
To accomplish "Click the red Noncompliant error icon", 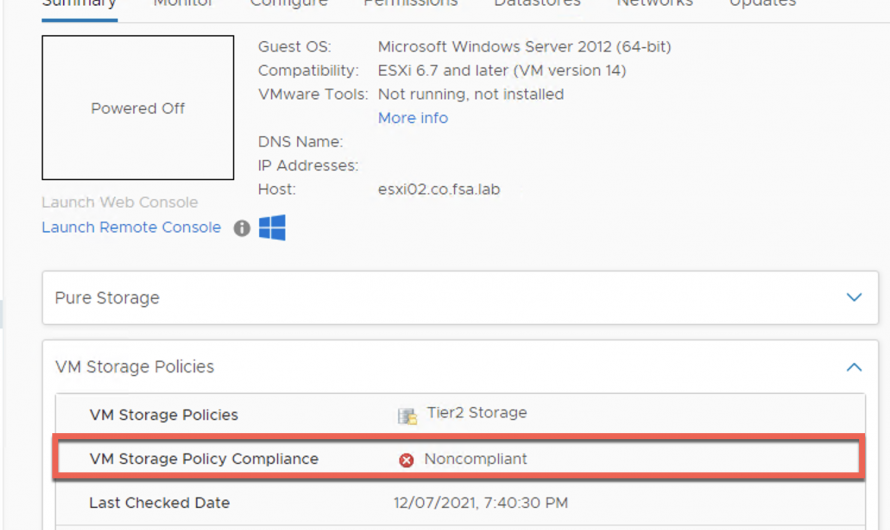I will [406, 460].
